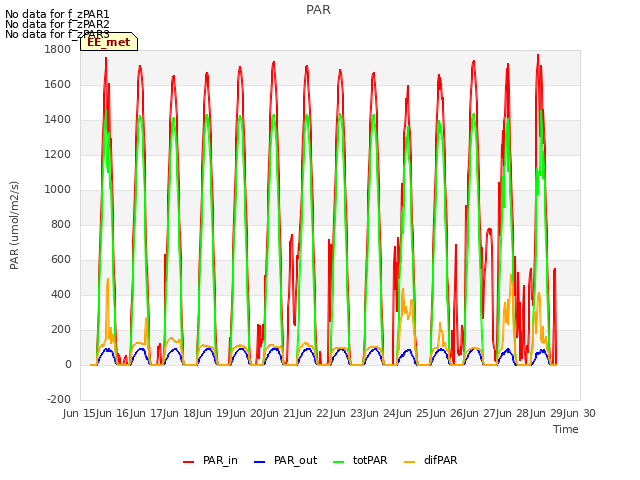Click the Jun 30 x-axis tick label
Image resolution: width=640 pixels, height=480 pixels.
(580, 413)
